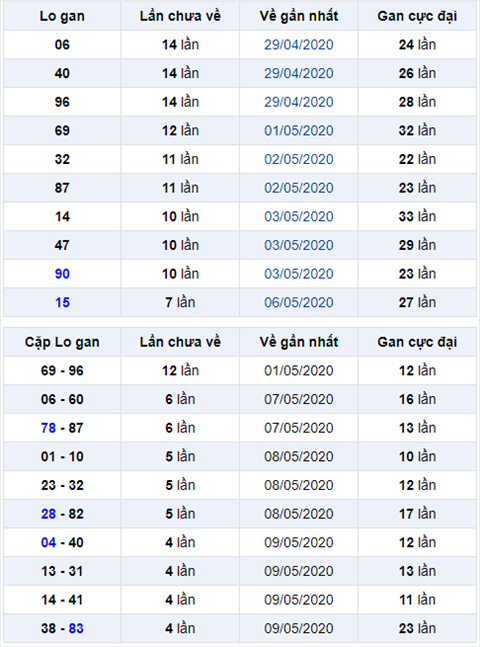This screenshot has width=480, height=647.
Task: Open the blue number 15 link
Action: coord(62,302)
